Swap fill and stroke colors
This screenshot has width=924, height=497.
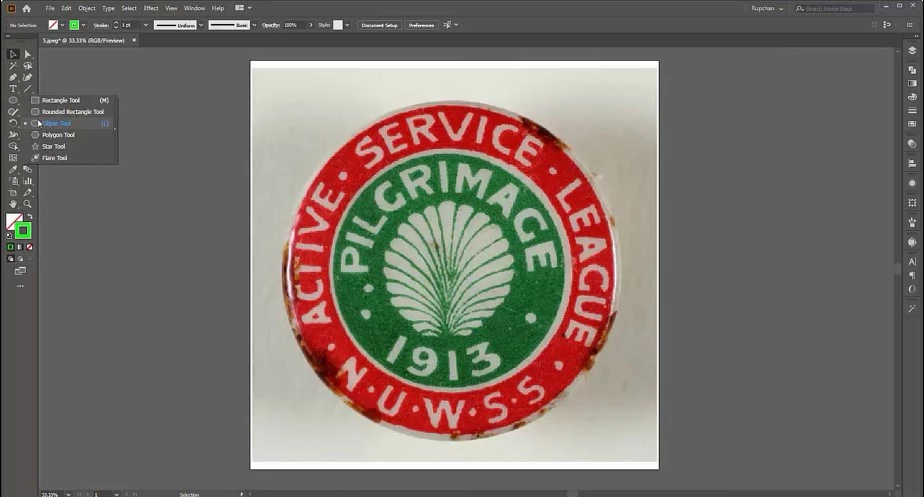[x=29, y=216]
